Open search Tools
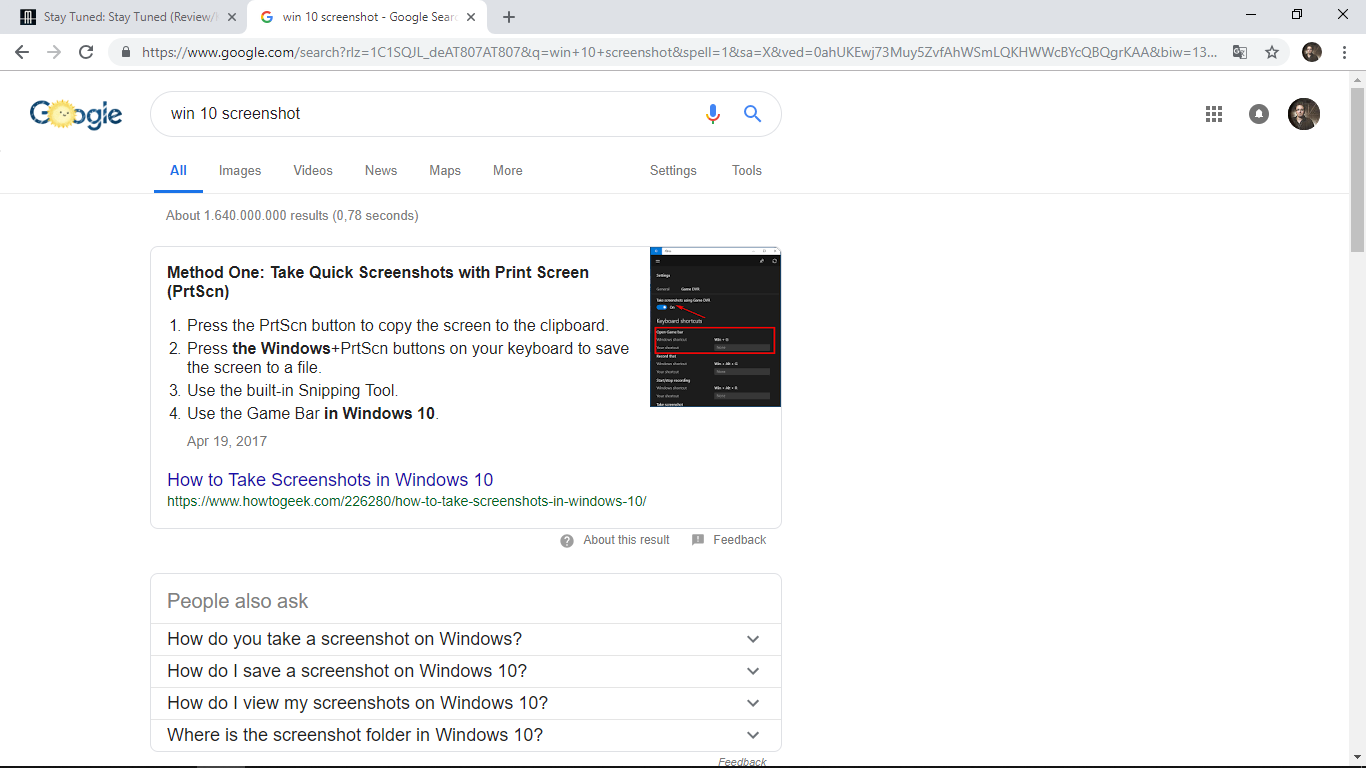Viewport: 1366px width, 768px height. coord(747,171)
